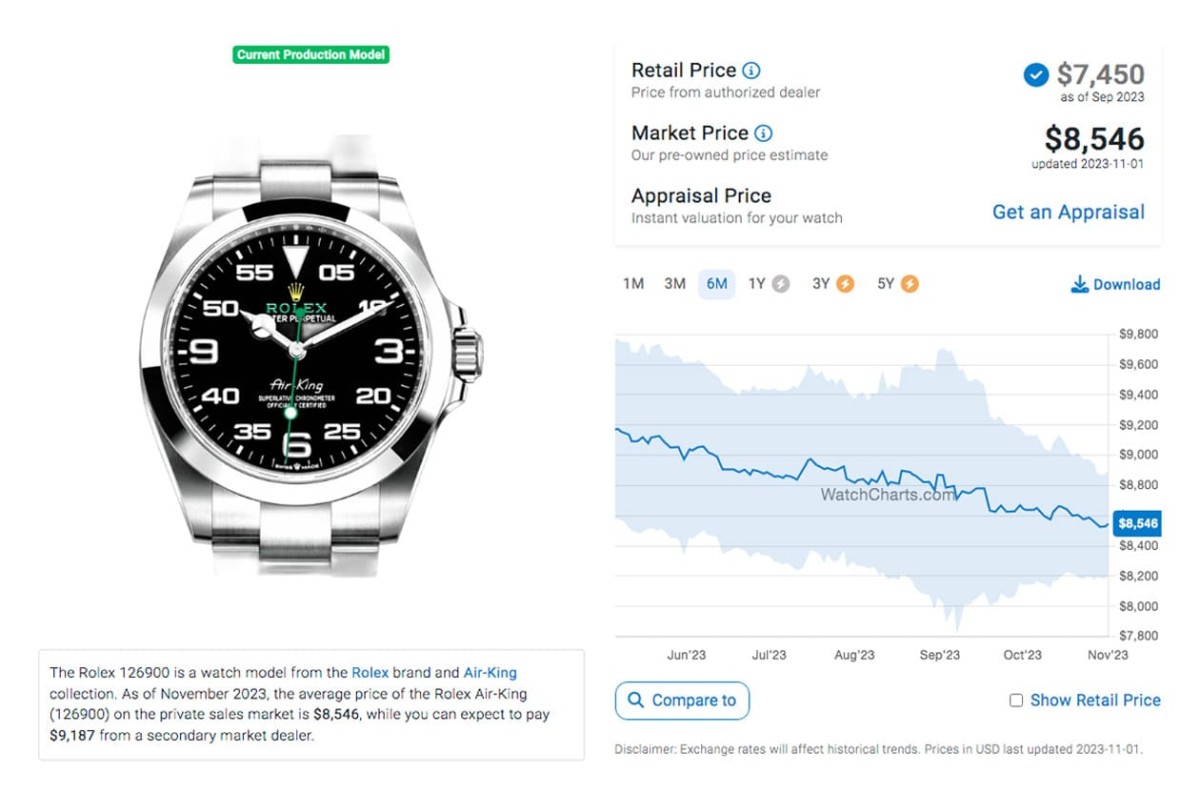Click the $8,546 price marker on chart
1200x794 pixels.
coord(1137,523)
